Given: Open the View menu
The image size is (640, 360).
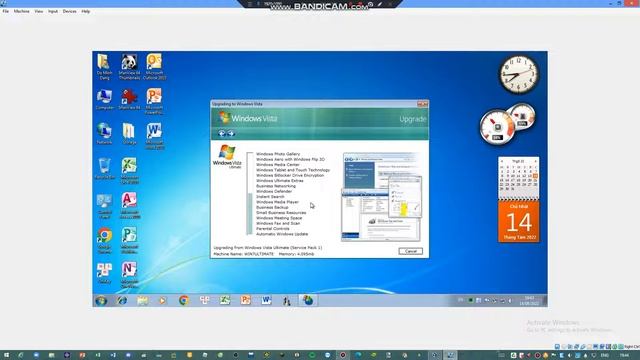Looking at the screenshot, I should coord(39,11).
